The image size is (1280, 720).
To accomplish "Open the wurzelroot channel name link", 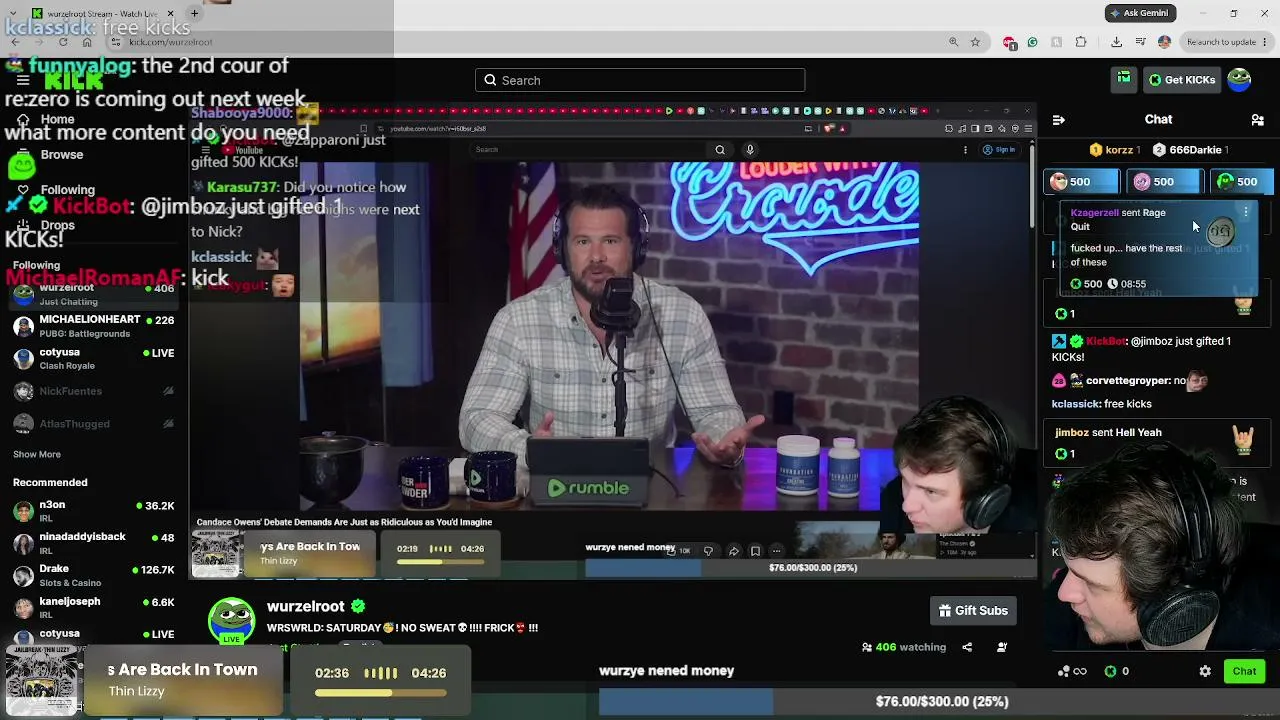I will (306, 606).
